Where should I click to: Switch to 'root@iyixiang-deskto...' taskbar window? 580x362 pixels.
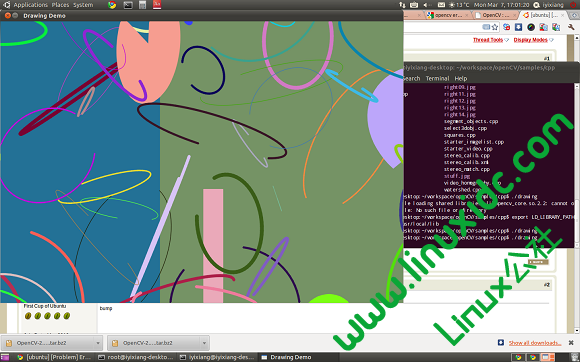point(136,357)
